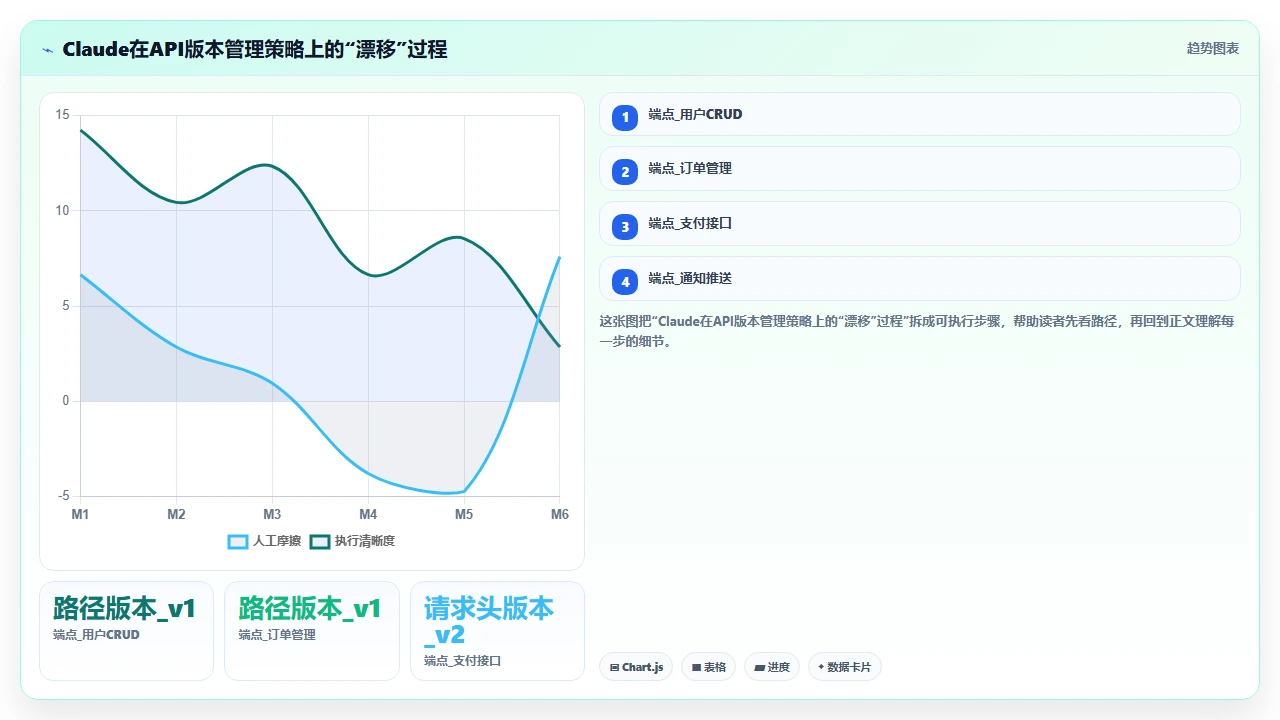The height and width of the screenshot is (720, 1280).
Task: Click the M5 x-axis label
Action: click(x=464, y=514)
